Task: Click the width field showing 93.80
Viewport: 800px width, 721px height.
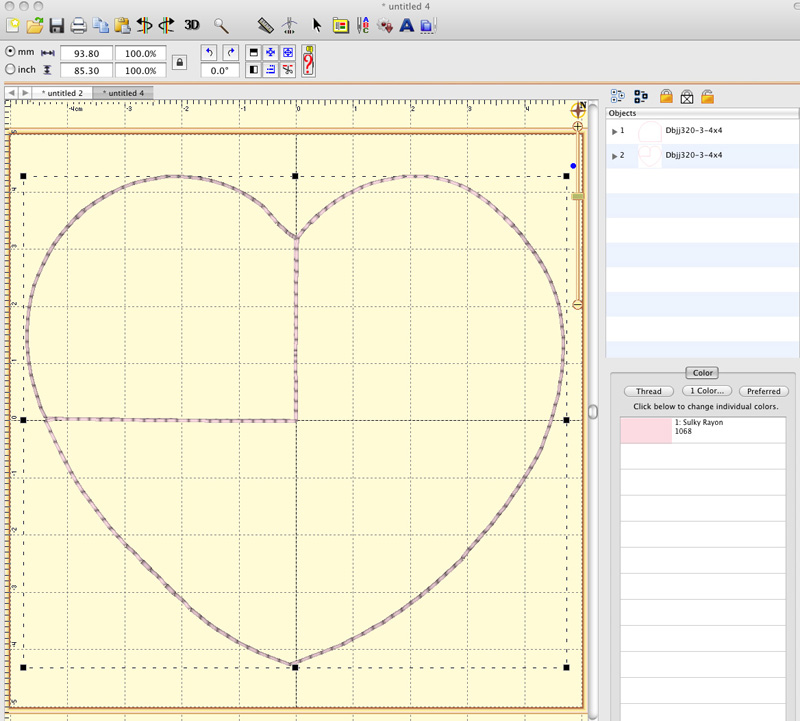Action: click(86, 54)
